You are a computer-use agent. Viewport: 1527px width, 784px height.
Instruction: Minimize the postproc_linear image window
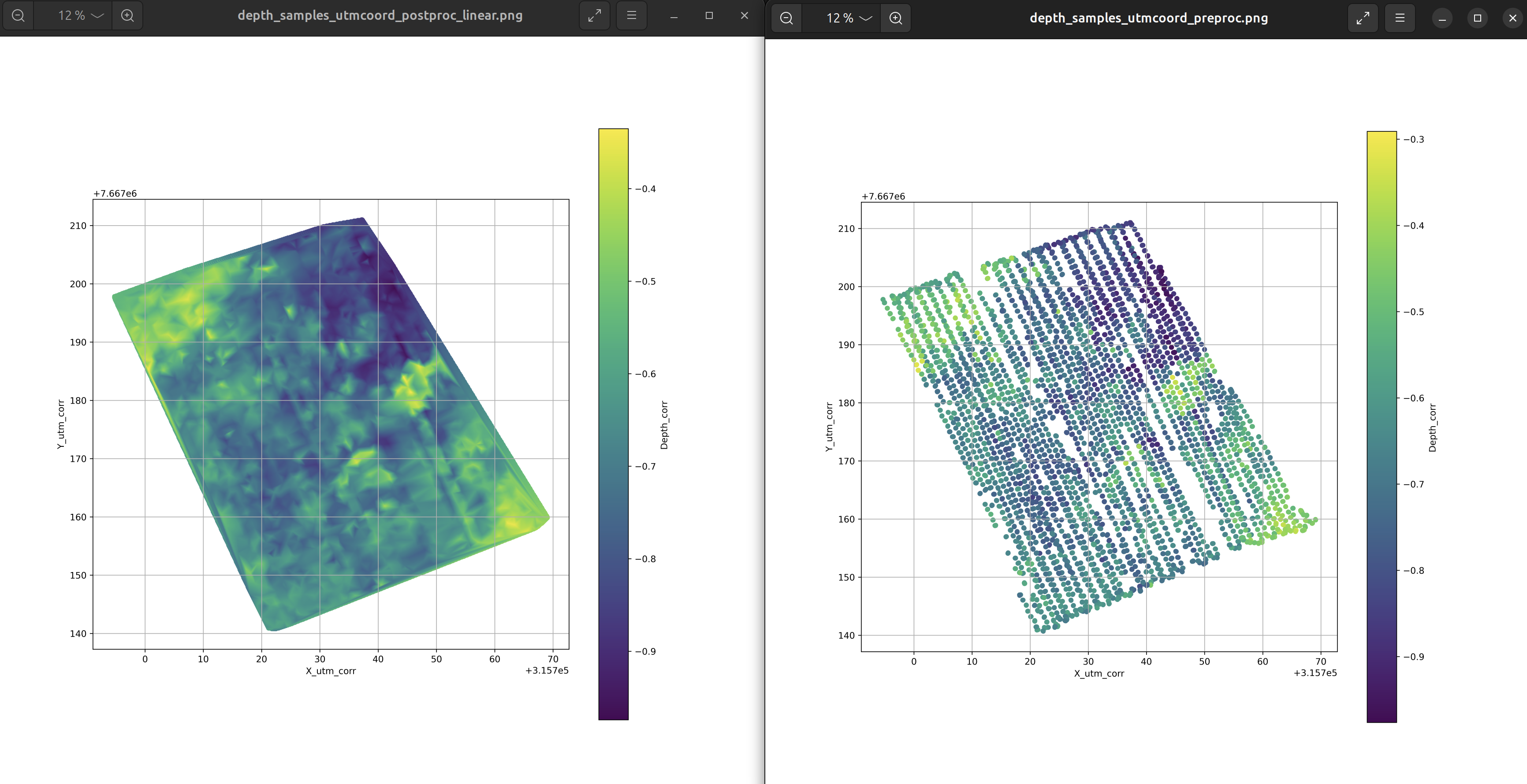[x=674, y=16]
